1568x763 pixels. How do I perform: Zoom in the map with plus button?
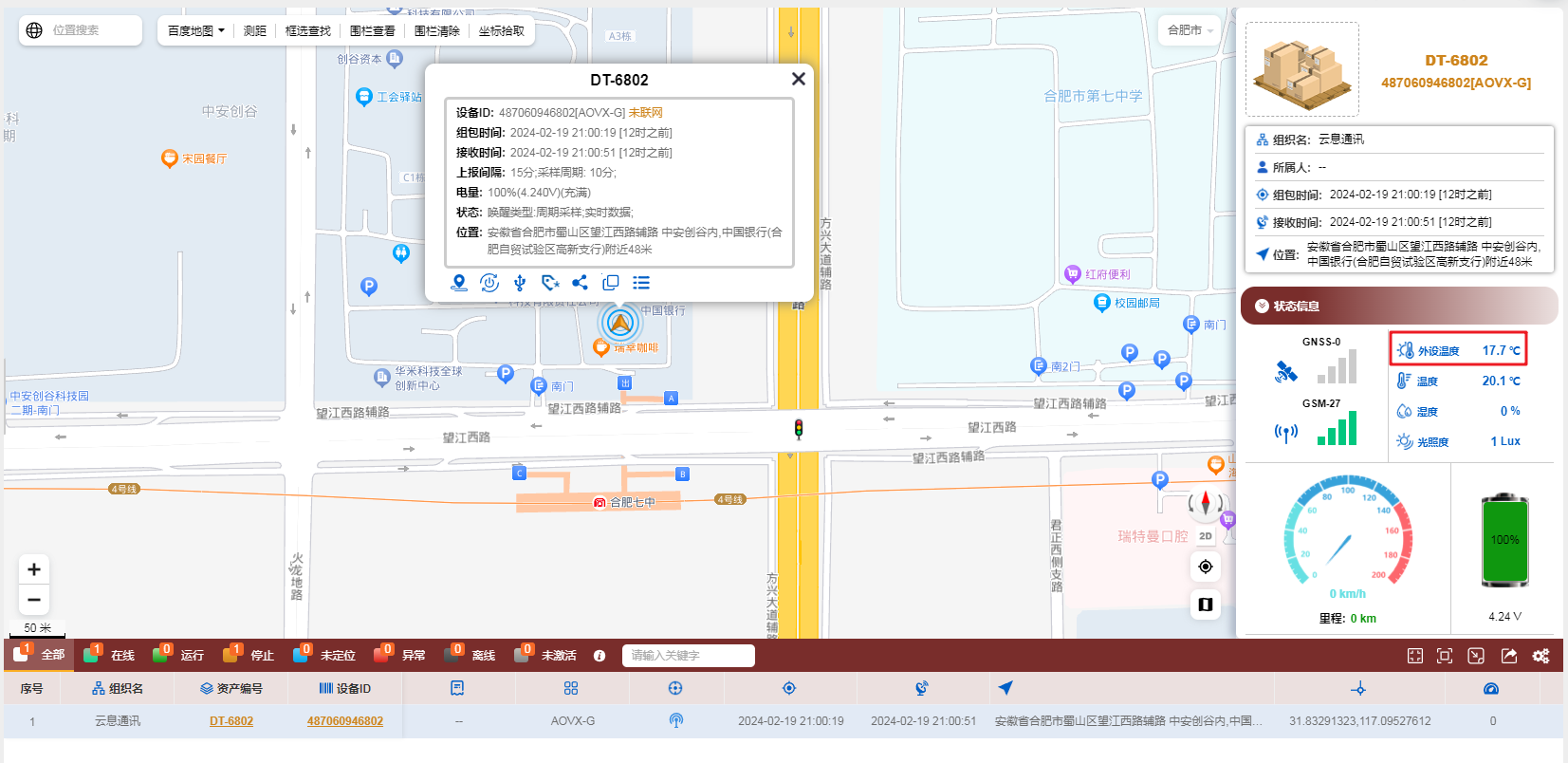(34, 569)
